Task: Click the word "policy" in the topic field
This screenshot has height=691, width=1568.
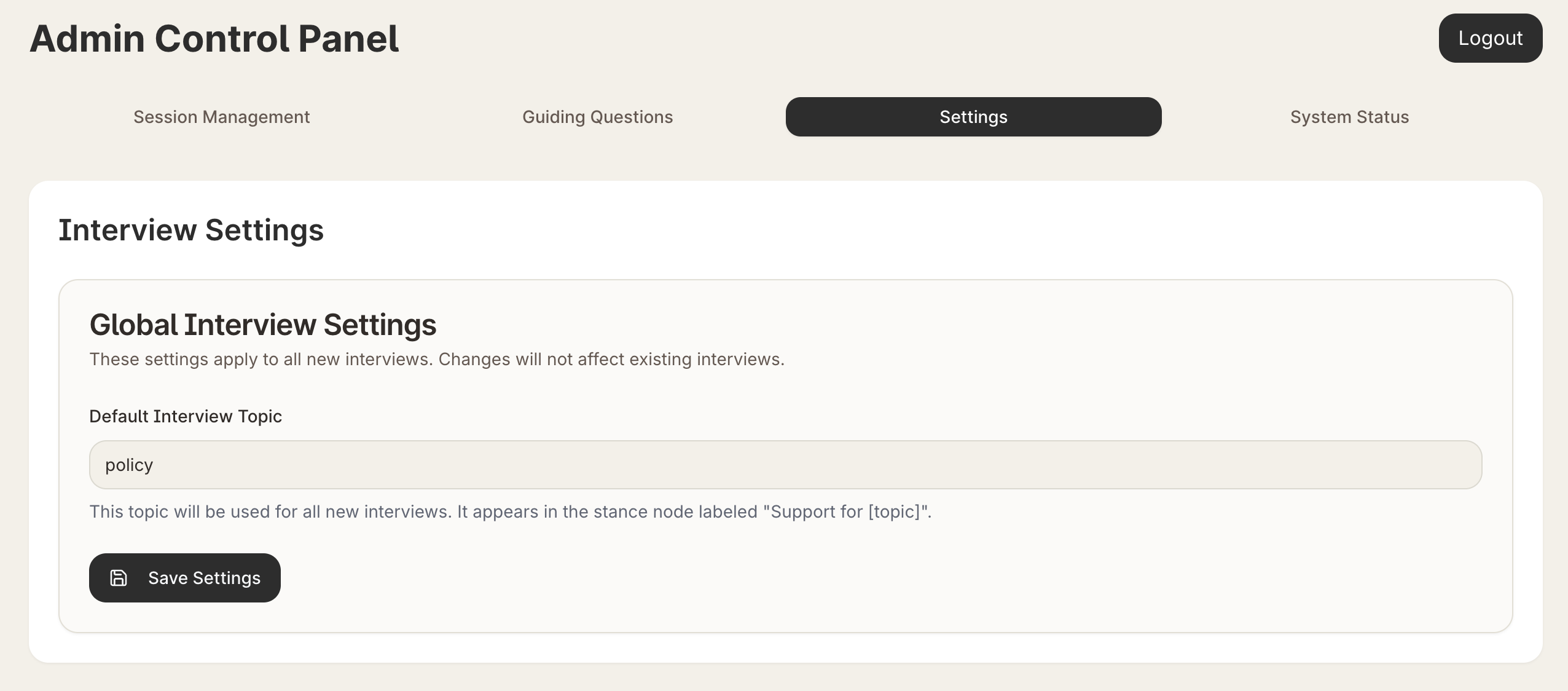Action: pos(129,465)
